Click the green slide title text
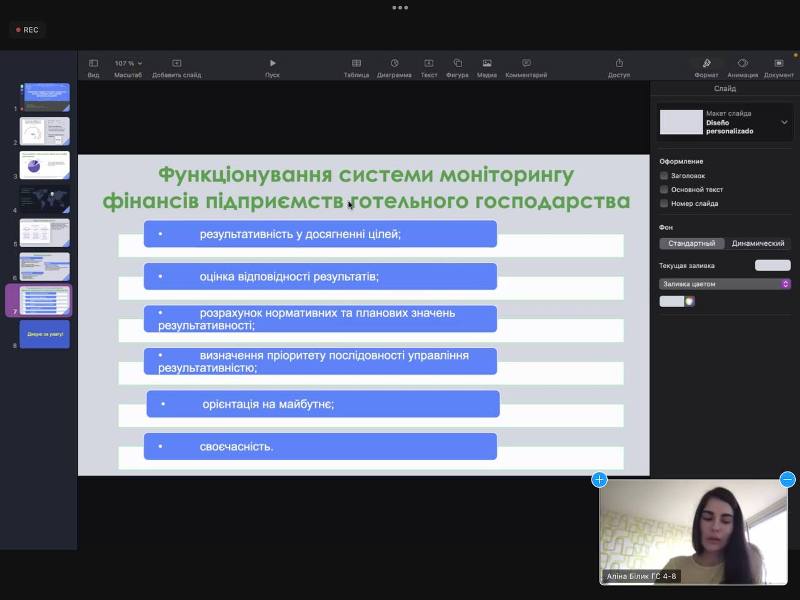Image resolution: width=800 pixels, height=600 pixels. (x=366, y=188)
